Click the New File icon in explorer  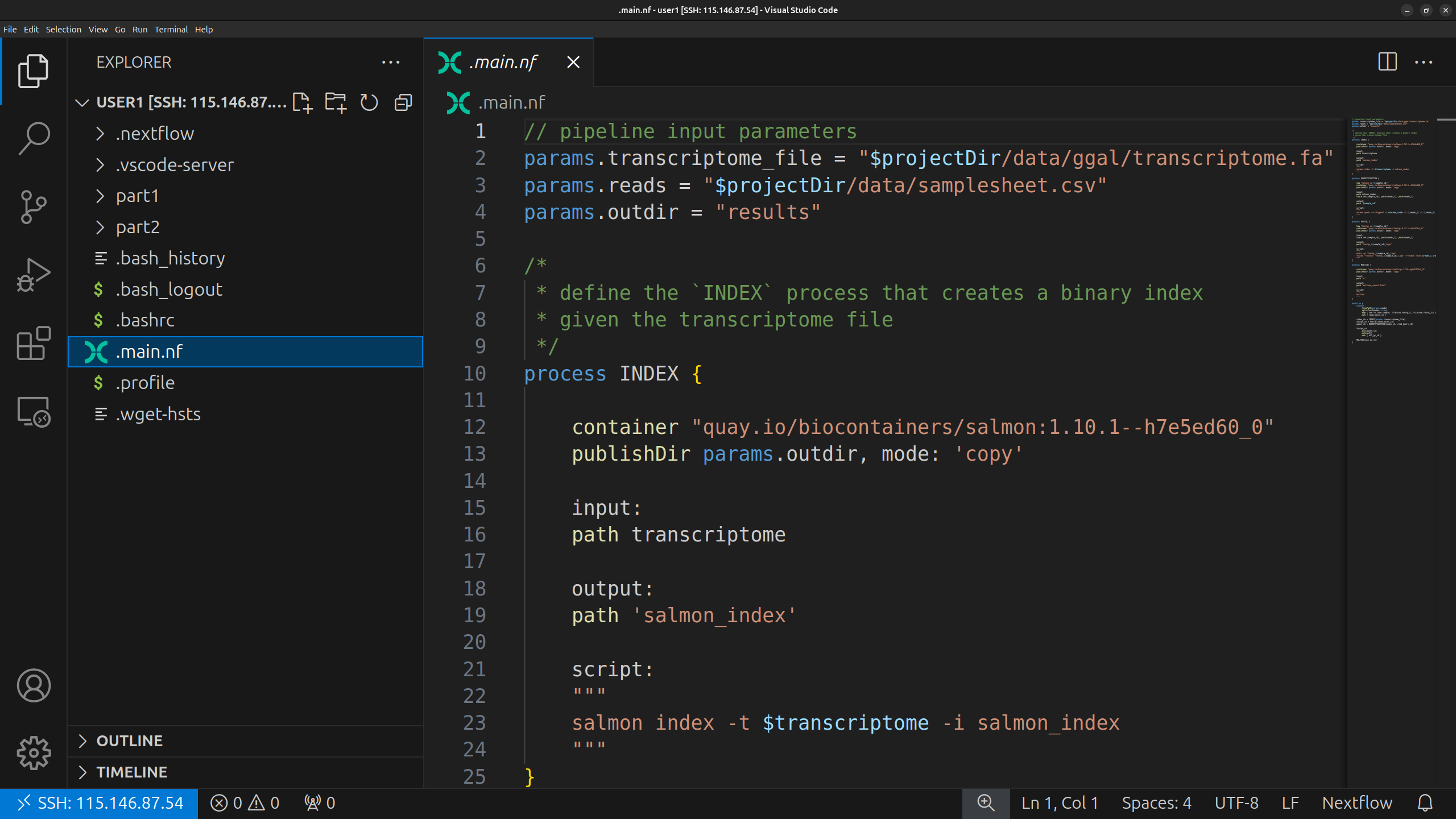(302, 102)
